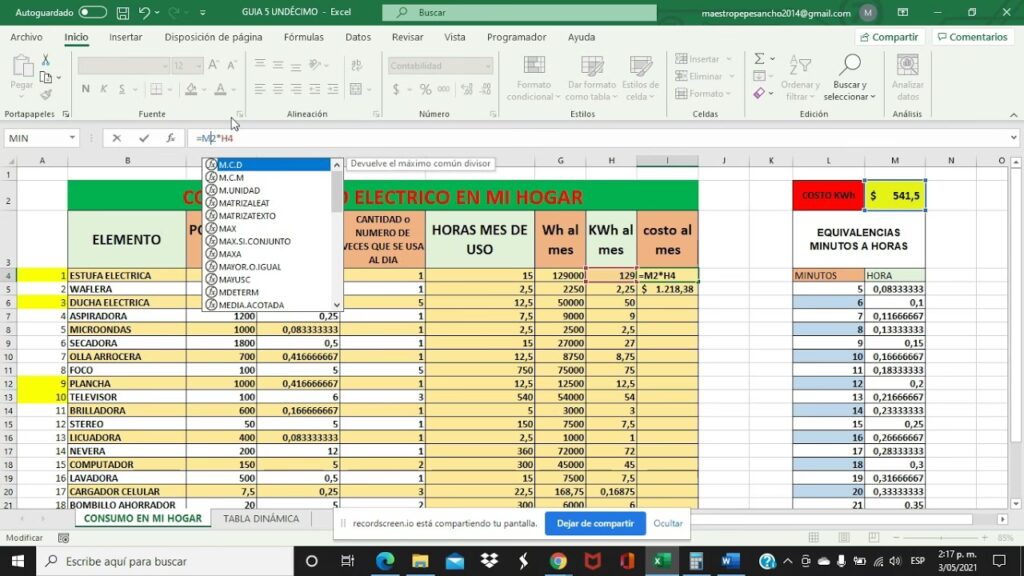Cancel formula entry with X icon
1024x576 pixels.
coord(117,138)
